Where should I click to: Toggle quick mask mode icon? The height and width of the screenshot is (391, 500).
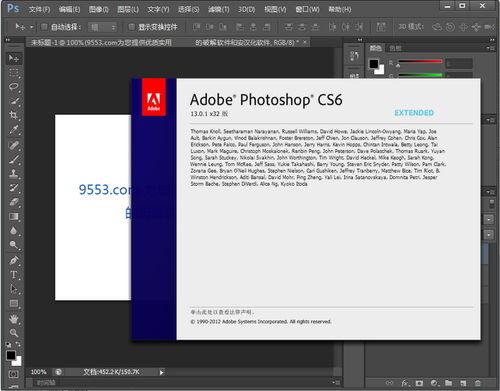pos(13,374)
